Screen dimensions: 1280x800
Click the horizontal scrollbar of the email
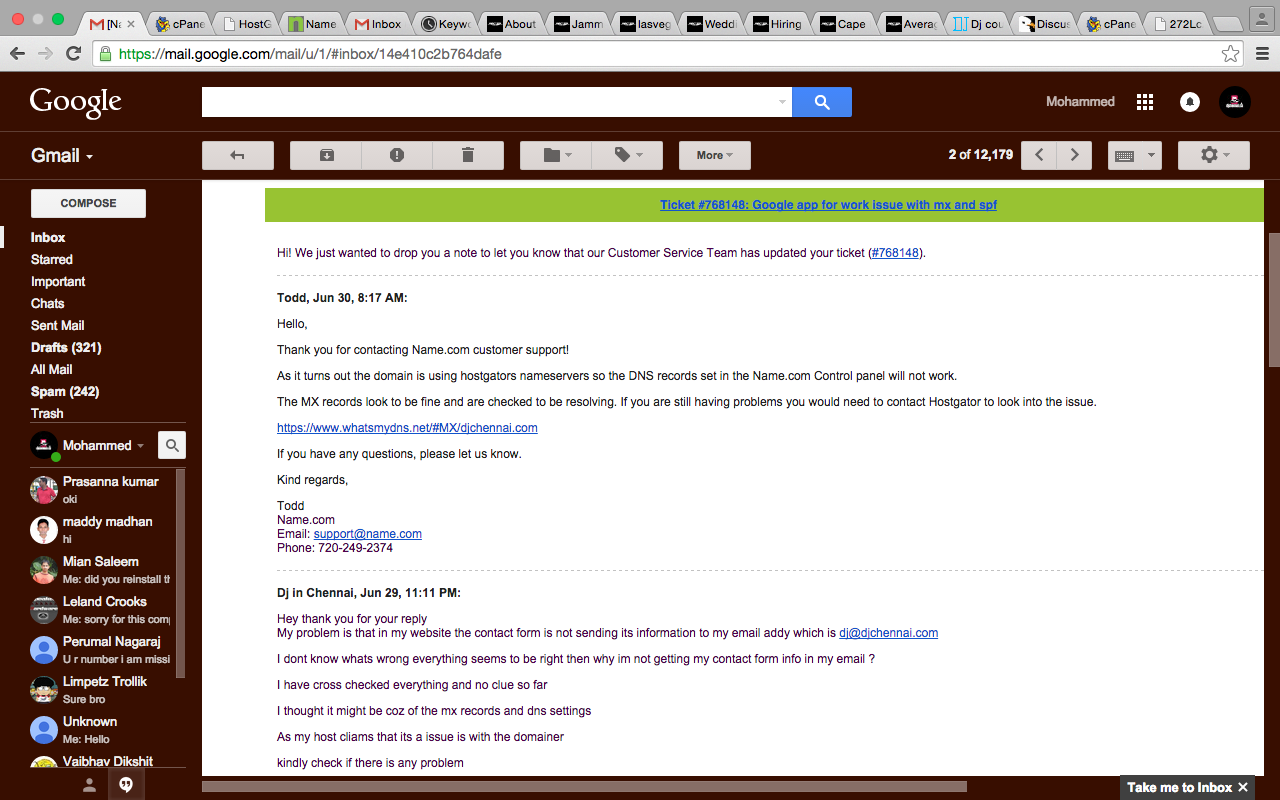pos(584,787)
